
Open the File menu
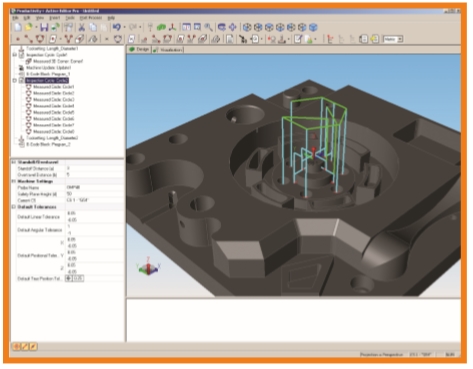15,18
